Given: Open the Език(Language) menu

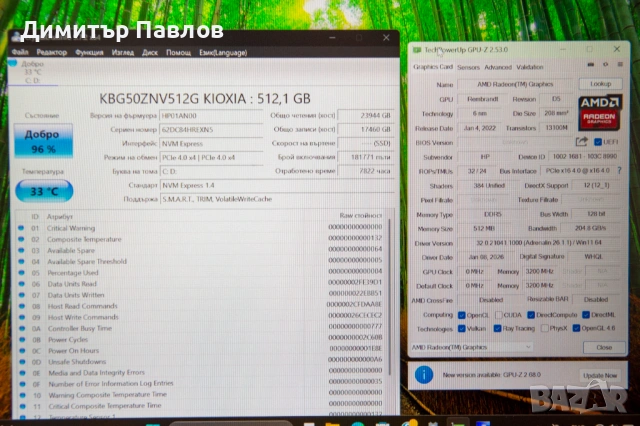Looking at the screenshot, I should (223, 53).
